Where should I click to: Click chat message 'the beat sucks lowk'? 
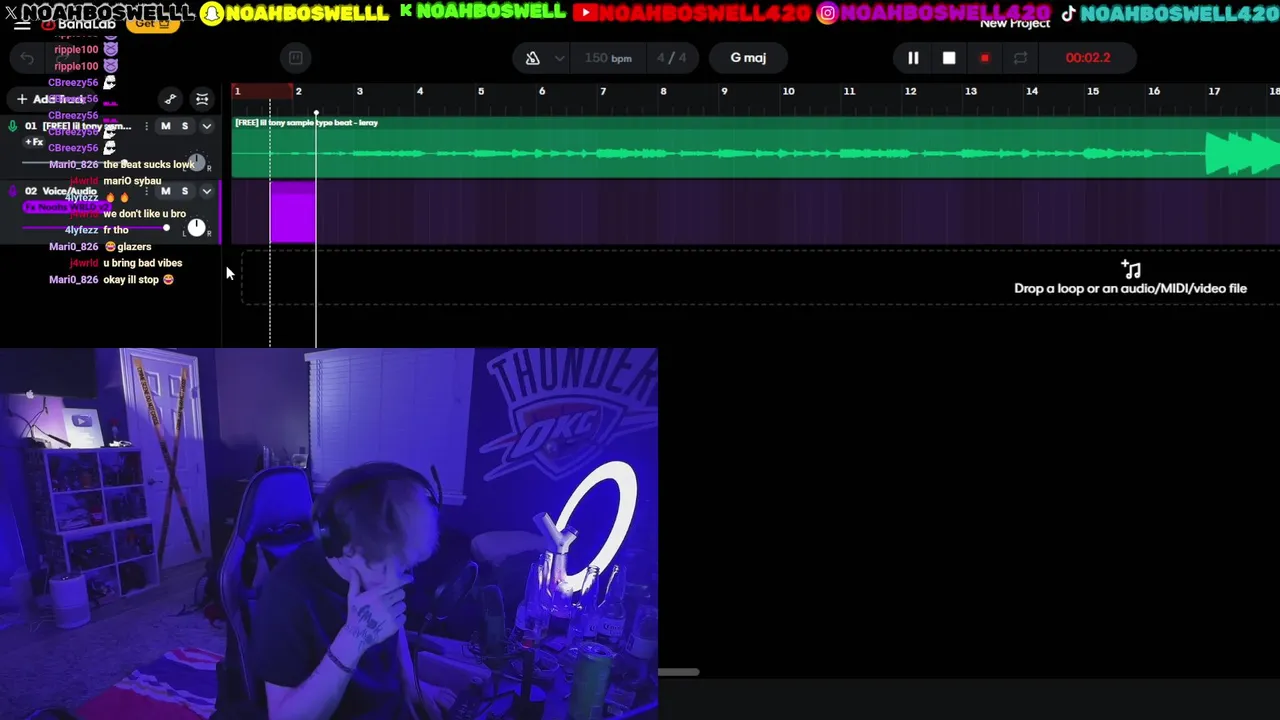pos(149,164)
